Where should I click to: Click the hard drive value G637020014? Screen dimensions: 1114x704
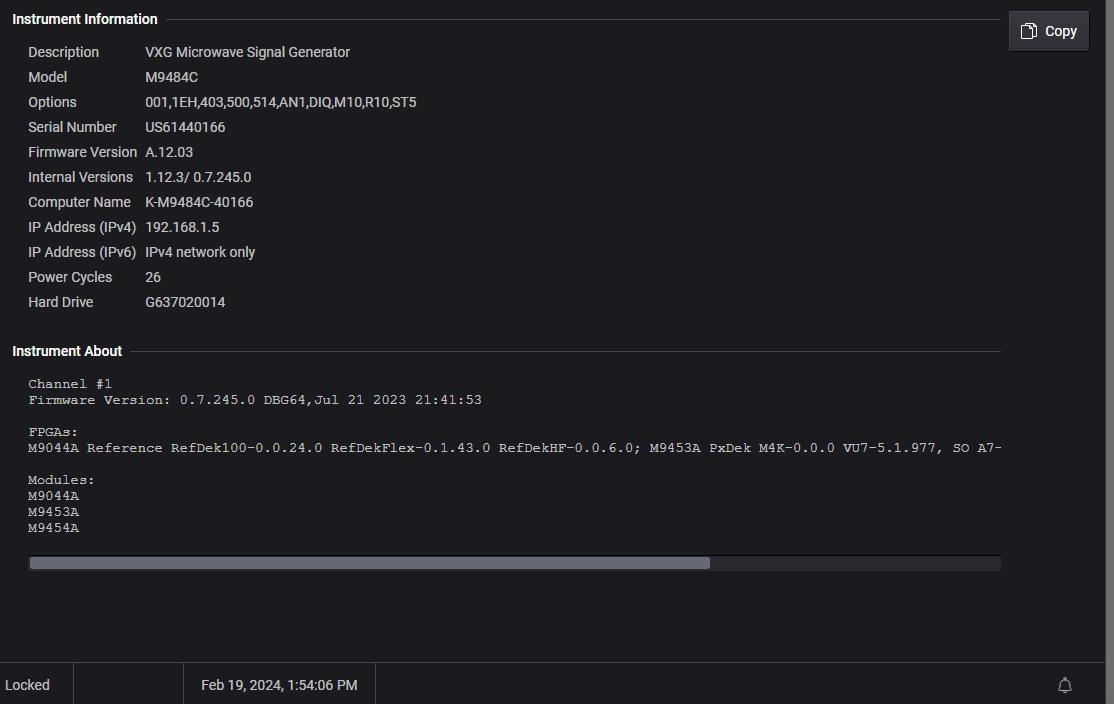[185, 302]
